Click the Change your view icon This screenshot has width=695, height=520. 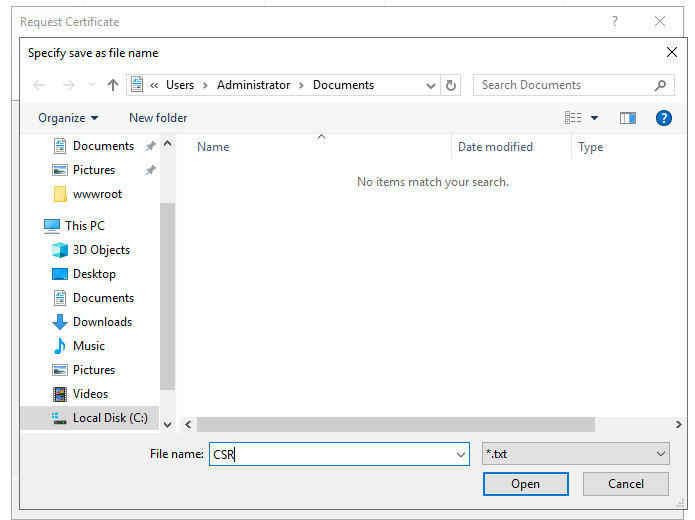(573, 118)
